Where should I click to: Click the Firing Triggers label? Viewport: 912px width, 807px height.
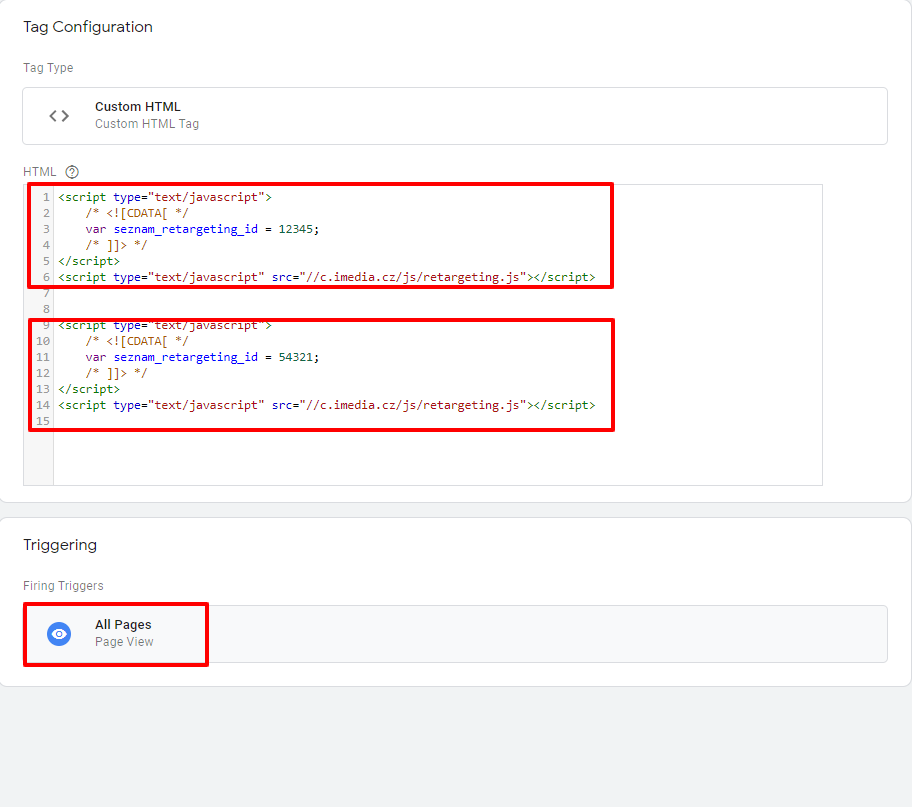tap(63, 585)
